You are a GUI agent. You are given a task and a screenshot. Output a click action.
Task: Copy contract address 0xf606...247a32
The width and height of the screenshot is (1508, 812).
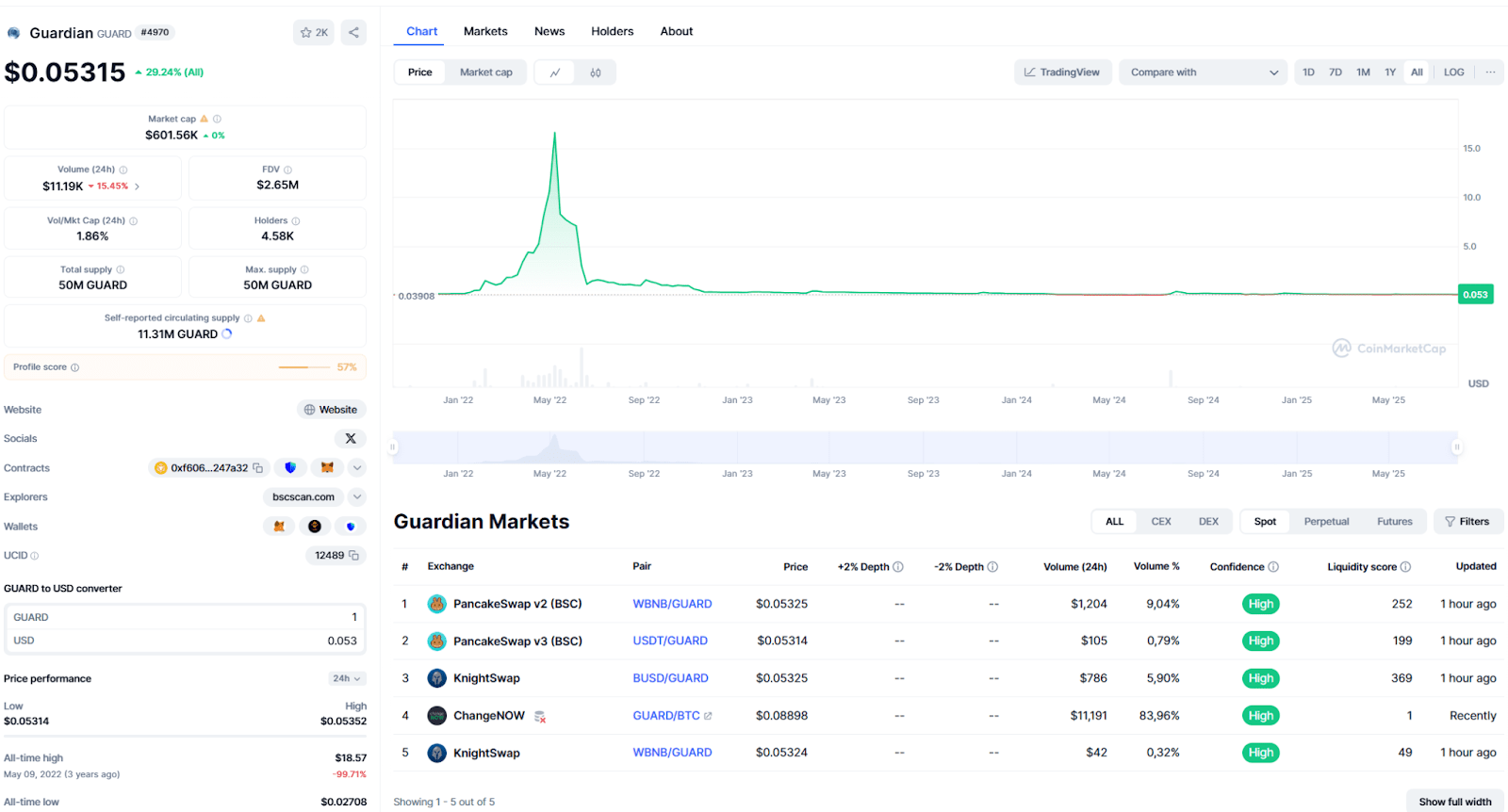point(258,468)
